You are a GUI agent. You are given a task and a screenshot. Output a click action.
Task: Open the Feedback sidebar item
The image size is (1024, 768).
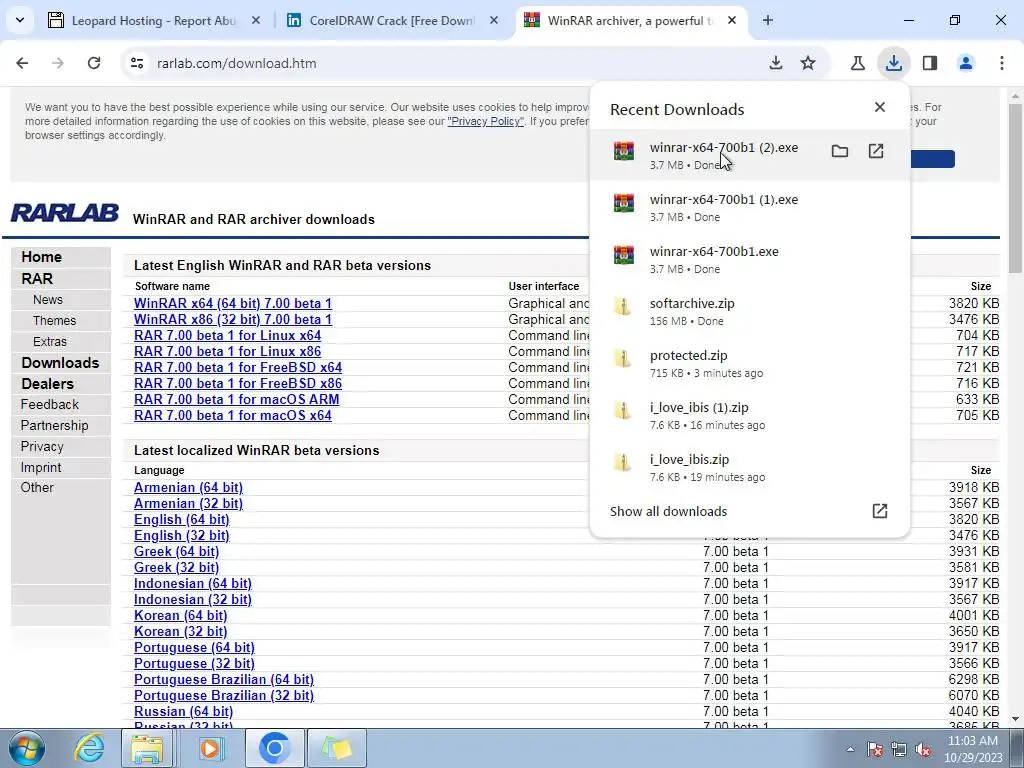(x=50, y=404)
